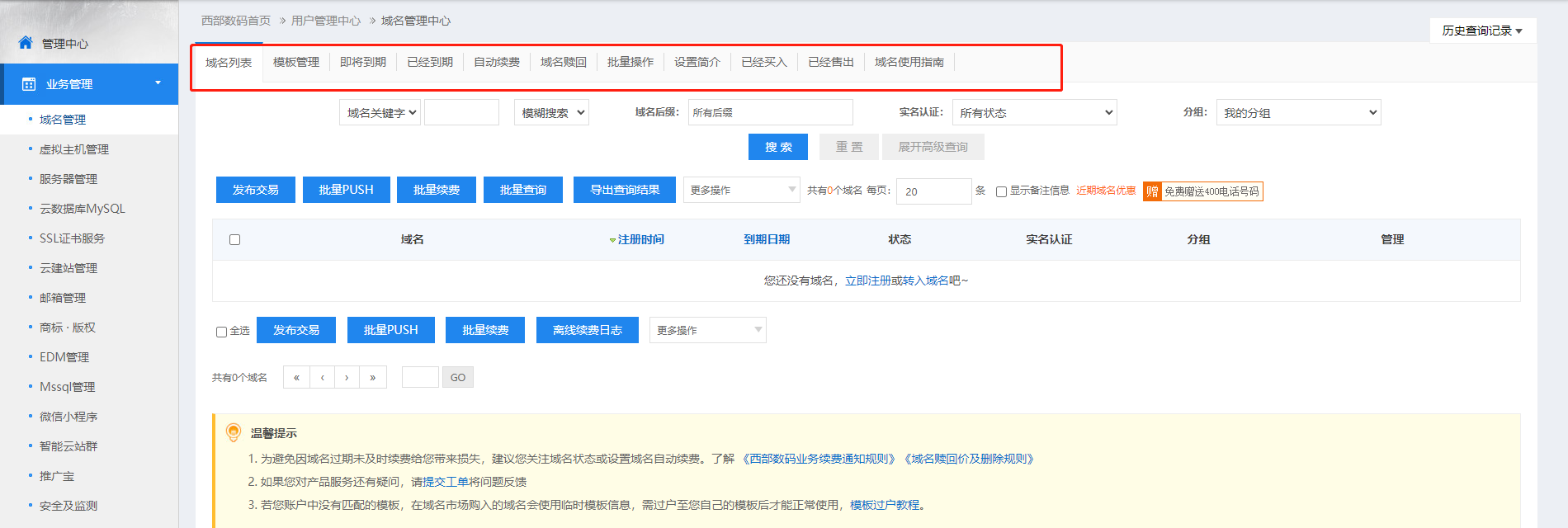Open the 近期域名优惠 link
1568x528 pixels.
pos(1106,191)
